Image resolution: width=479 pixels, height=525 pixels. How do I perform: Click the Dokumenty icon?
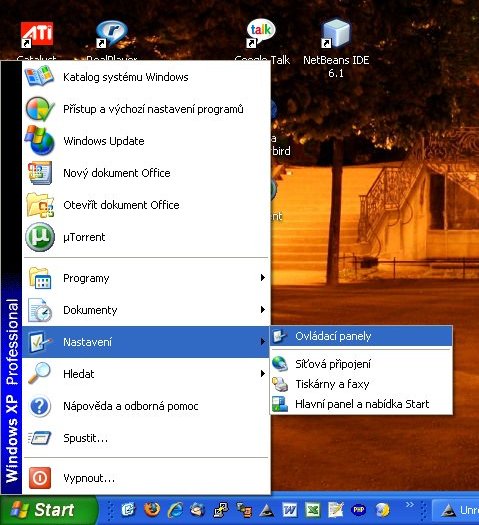[x=40, y=310]
